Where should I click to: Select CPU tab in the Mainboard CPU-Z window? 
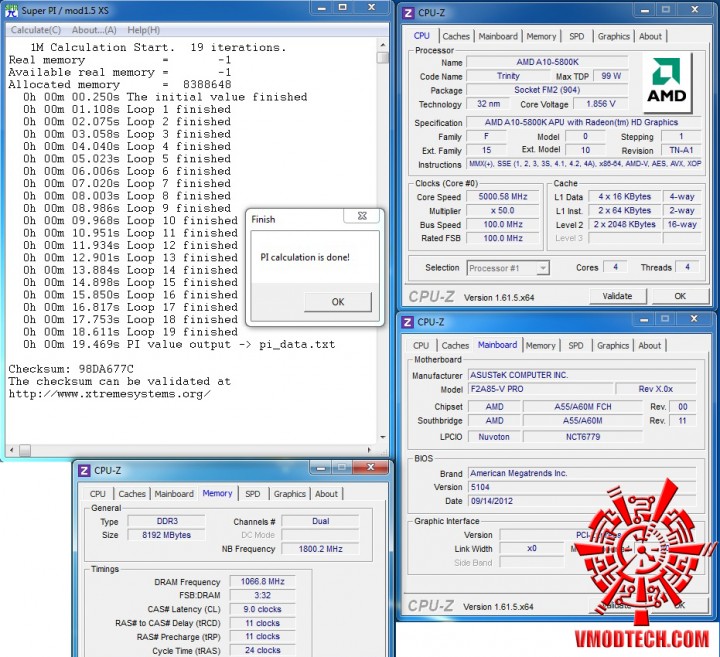(421, 345)
